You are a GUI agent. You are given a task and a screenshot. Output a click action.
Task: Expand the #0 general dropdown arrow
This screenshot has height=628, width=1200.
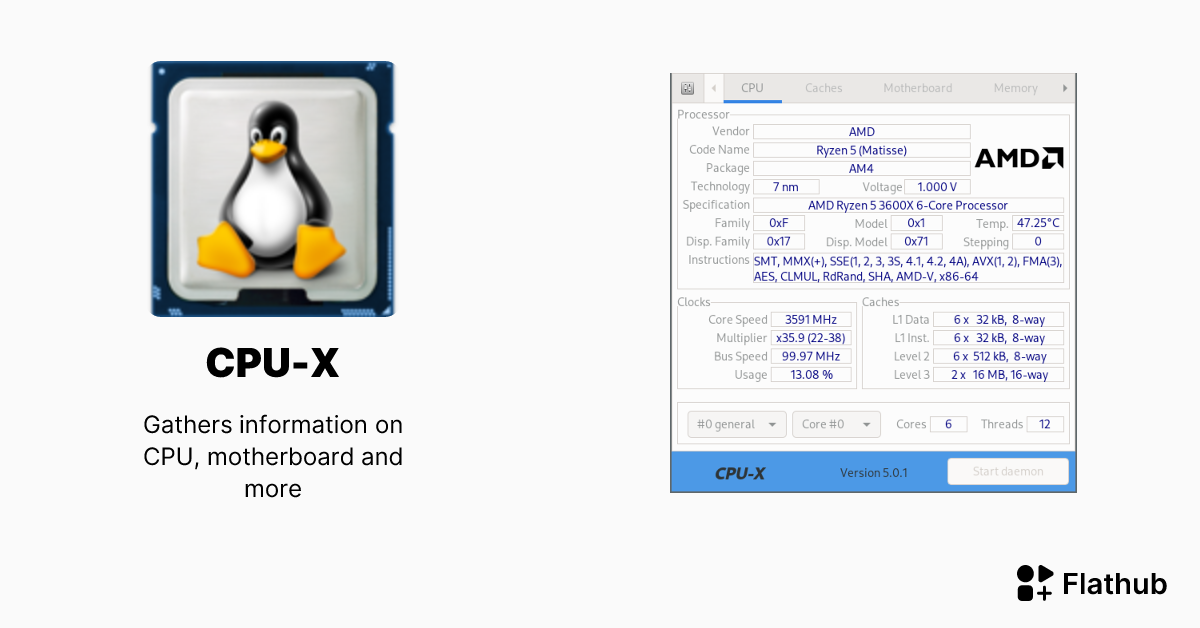tap(773, 424)
